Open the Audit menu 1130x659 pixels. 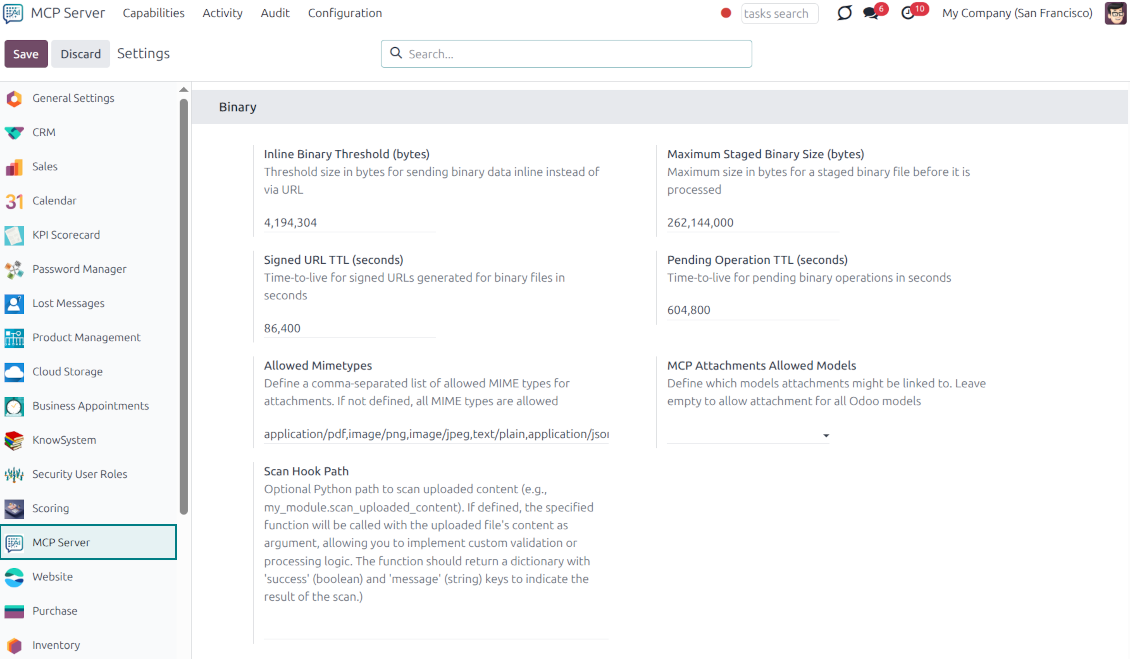275,13
